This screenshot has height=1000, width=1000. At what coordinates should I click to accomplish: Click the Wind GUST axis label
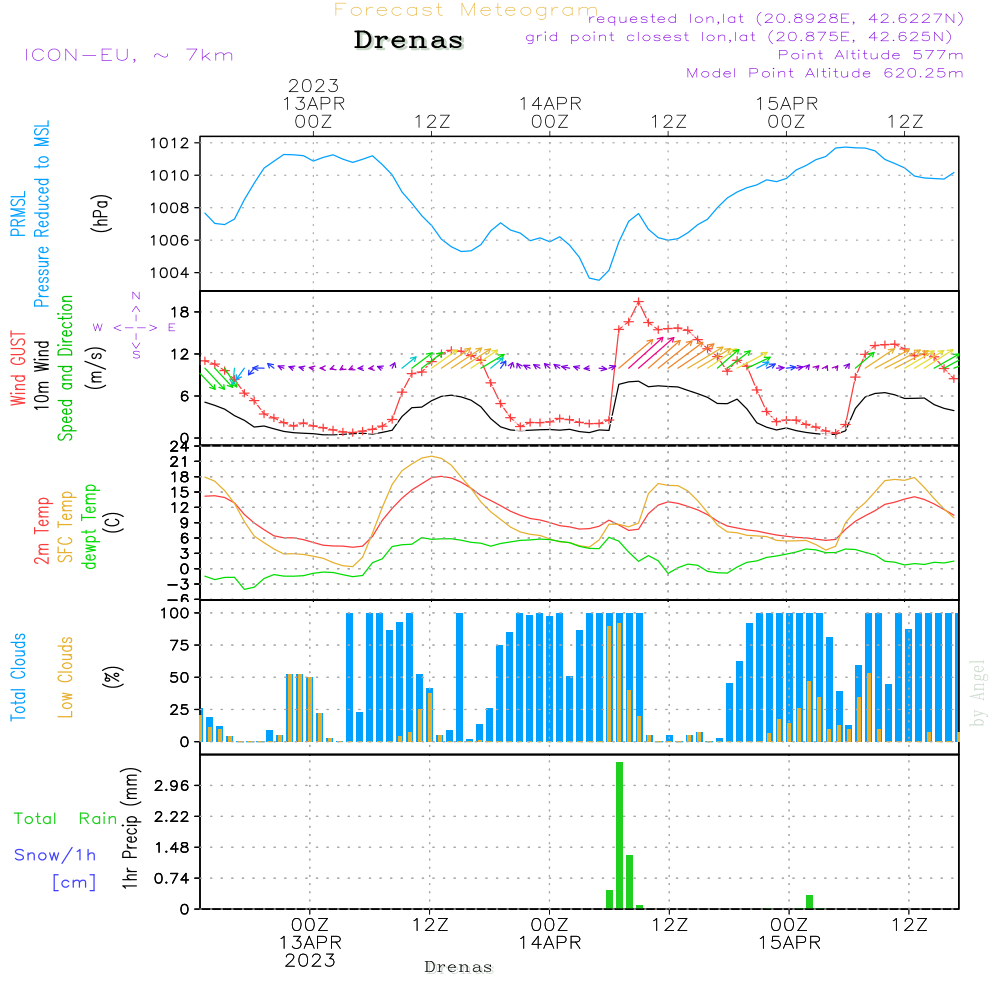(x=18, y=366)
